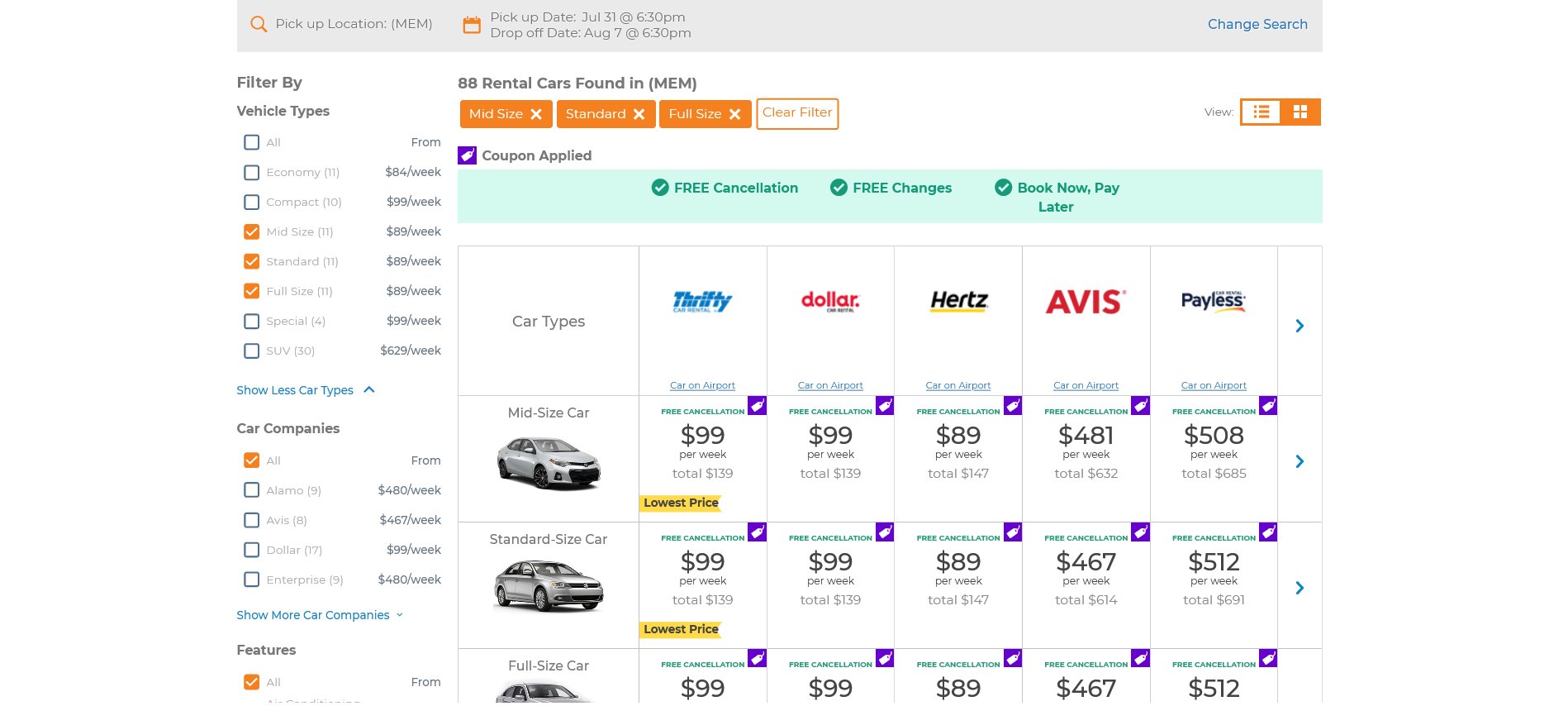
Task: Enable the Special vehicle type filter
Action: [x=252, y=321]
